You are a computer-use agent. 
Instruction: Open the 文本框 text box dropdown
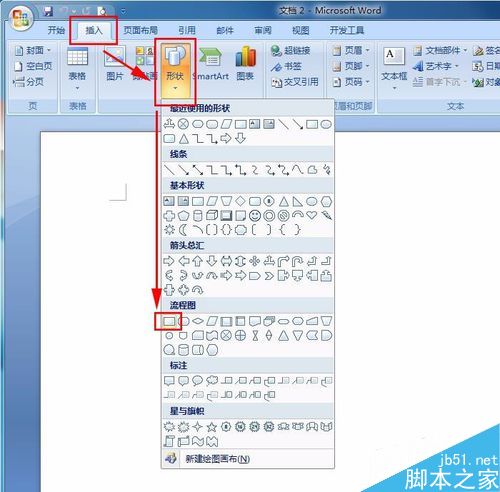tap(394, 69)
